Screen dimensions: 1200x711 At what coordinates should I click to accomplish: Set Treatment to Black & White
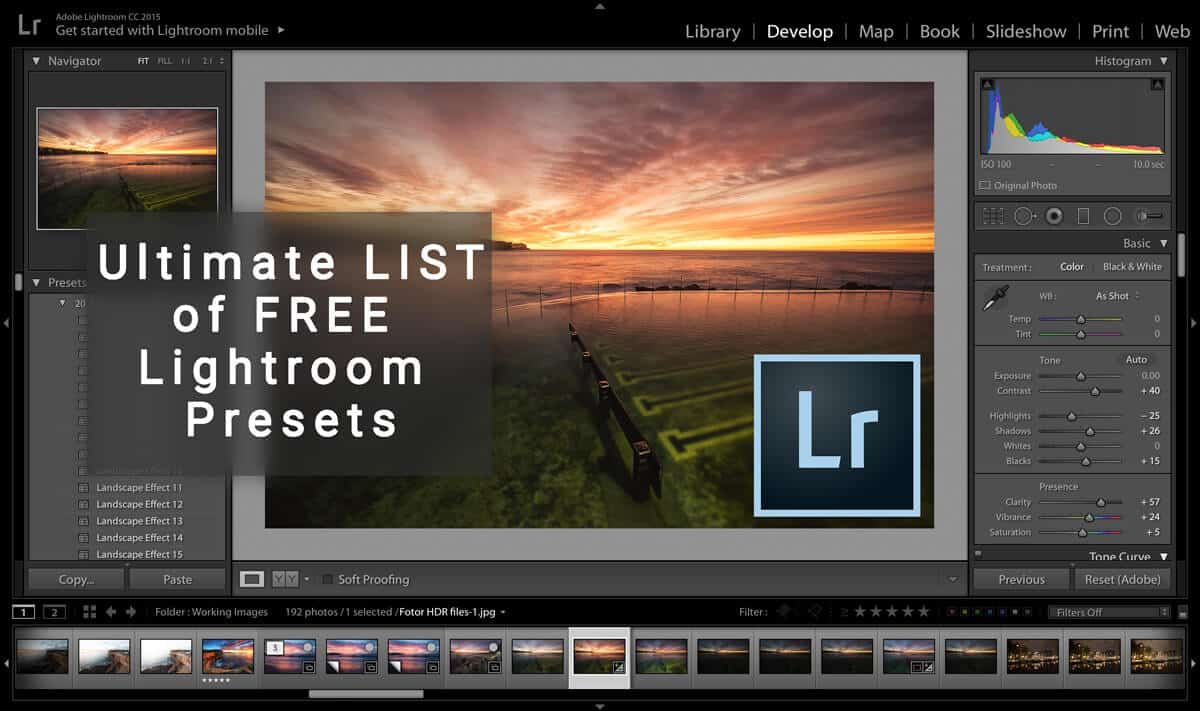(1132, 267)
